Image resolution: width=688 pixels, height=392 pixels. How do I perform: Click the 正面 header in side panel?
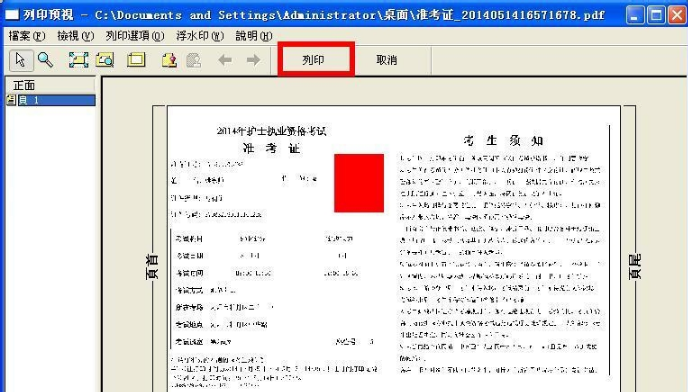pyautogui.click(x=50, y=85)
